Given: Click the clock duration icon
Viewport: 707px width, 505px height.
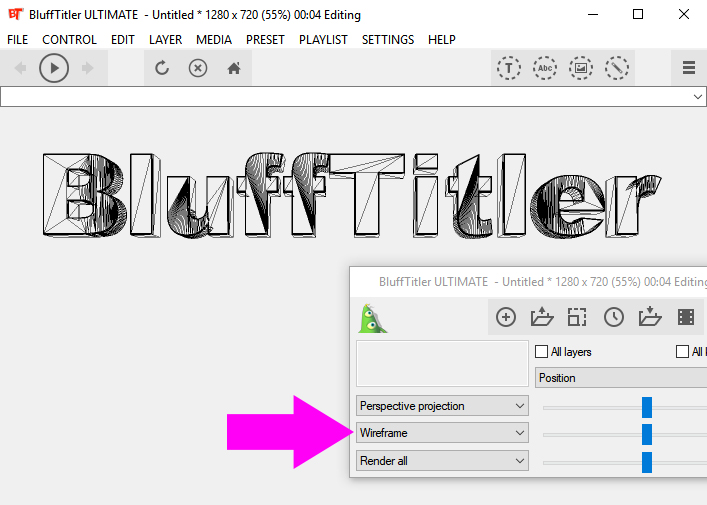Looking at the screenshot, I should point(614,317).
